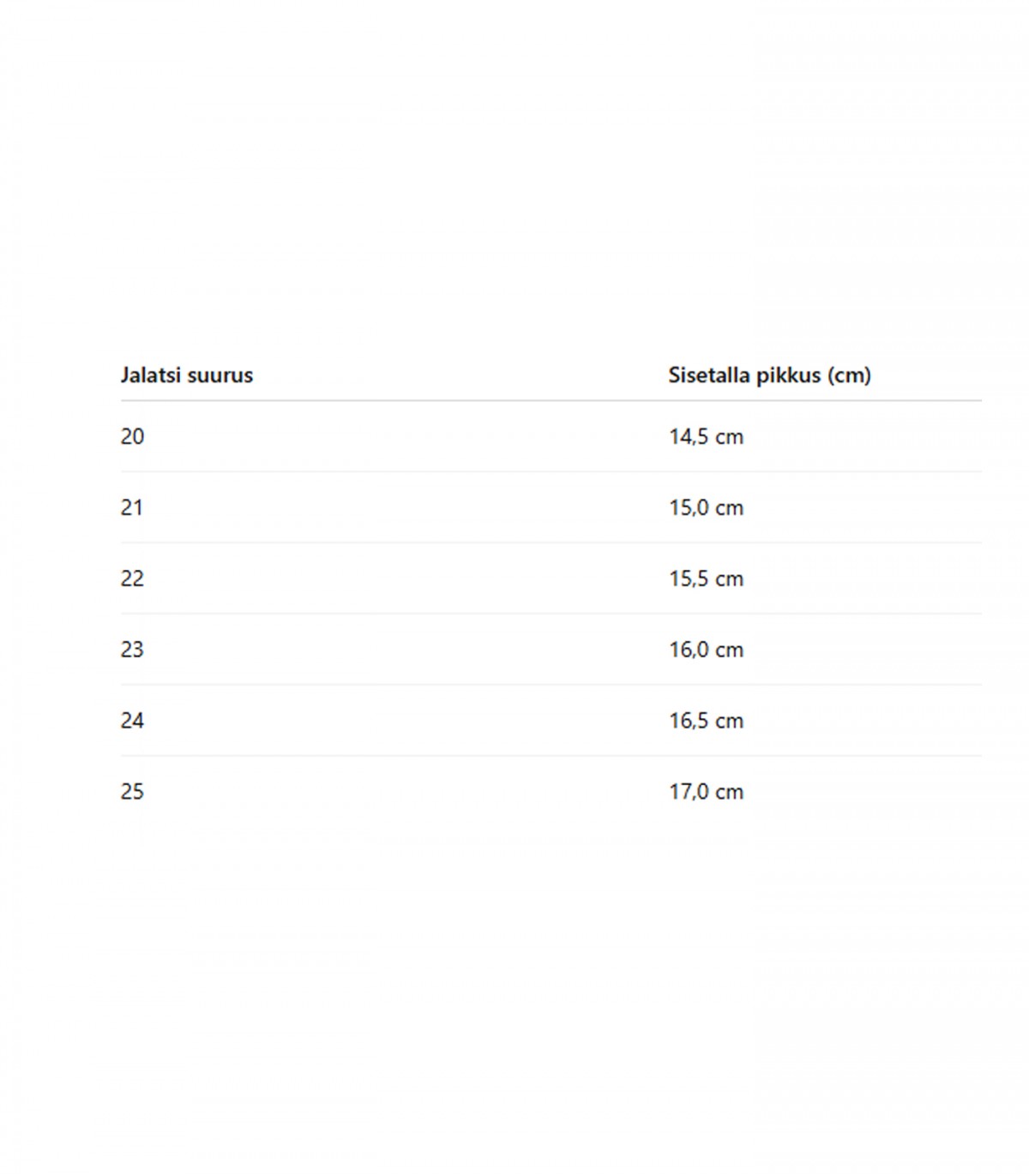The height and width of the screenshot is (1176, 1029).
Task: Click the Jalatsi suurus column header
Action: click(x=187, y=375)
